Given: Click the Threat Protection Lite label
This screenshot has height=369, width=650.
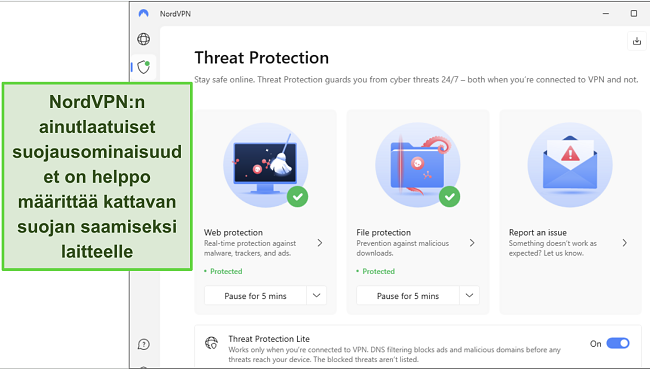Looking at the screenshot, I should pos(269,339).
